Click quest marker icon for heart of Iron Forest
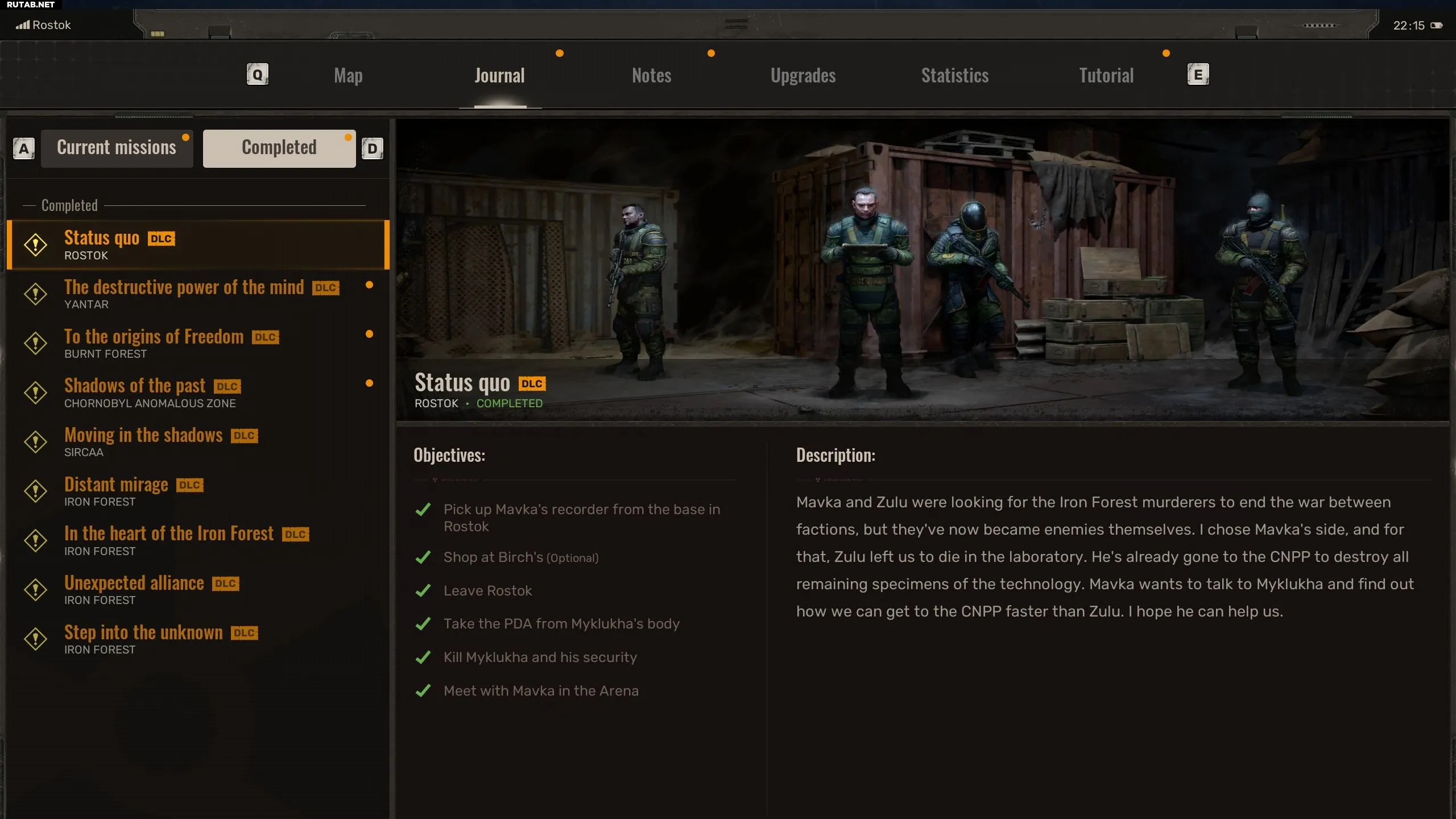Screen dimensions: 1456x819 tap(36, 541)
